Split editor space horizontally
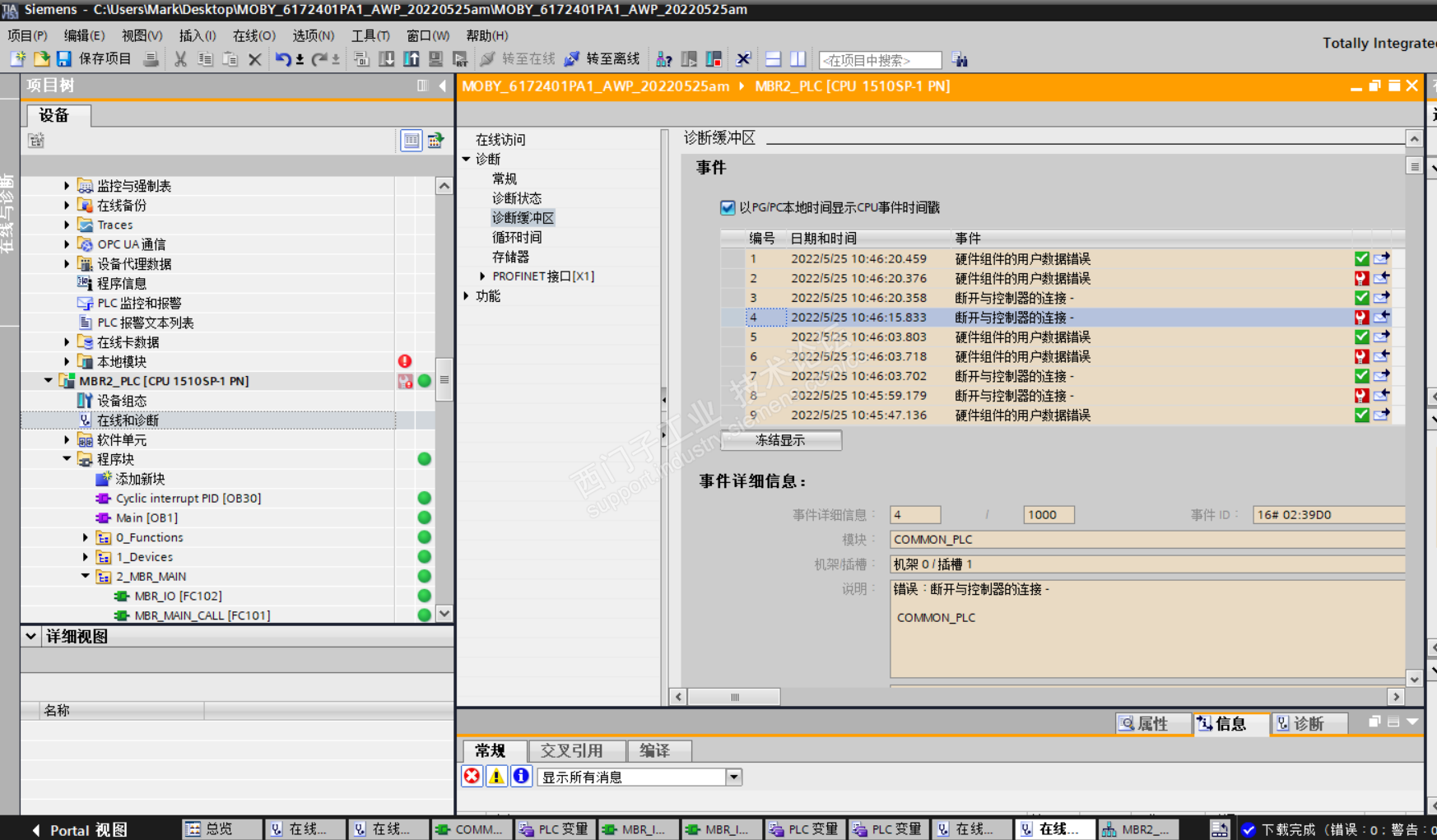 tap(773, 59)
